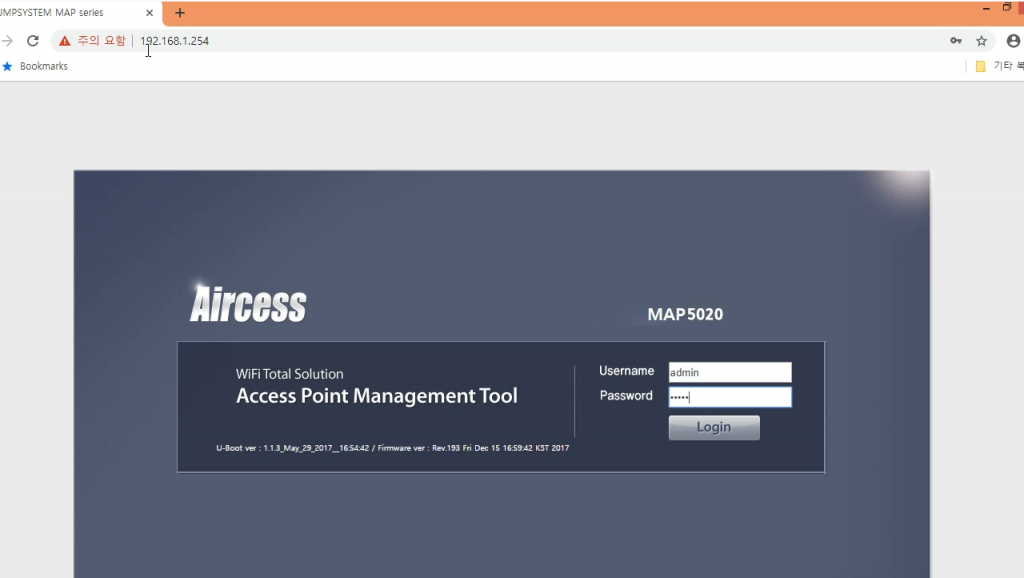Click the Aircess logo
This screenshot has width=1024, height=578.
click(248, 303)
